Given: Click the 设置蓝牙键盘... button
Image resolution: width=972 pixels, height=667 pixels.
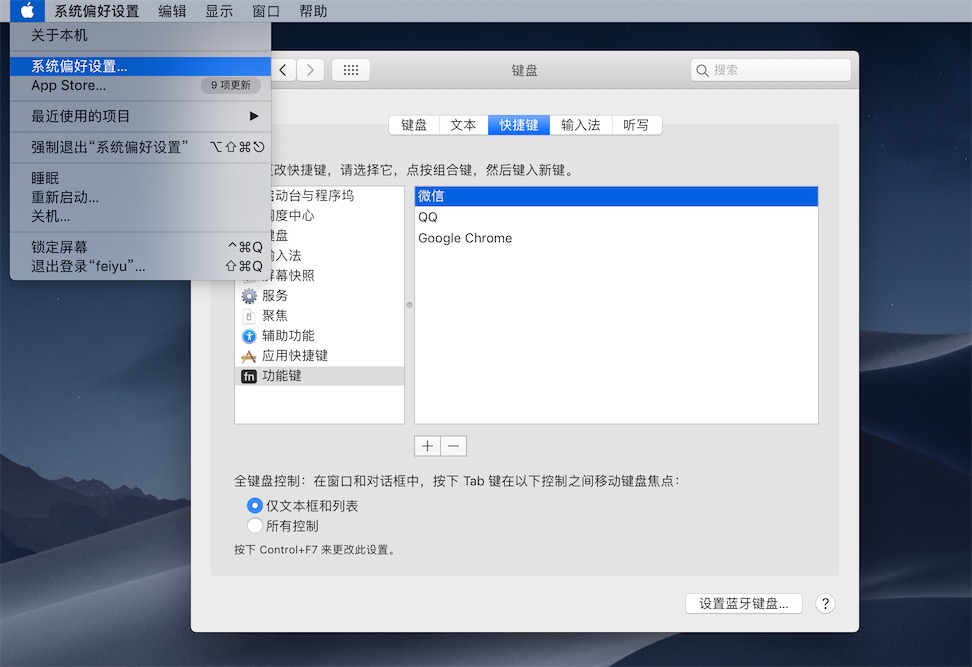Looking at the screenshot, I should pos(744,604).
